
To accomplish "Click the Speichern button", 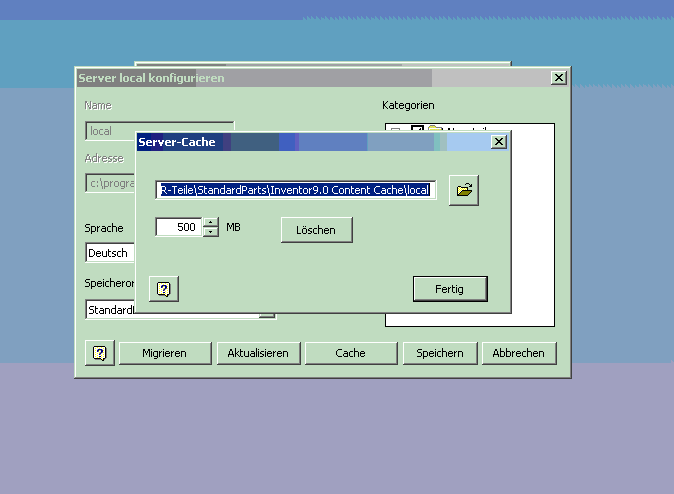I will click(x=440, y=353).
